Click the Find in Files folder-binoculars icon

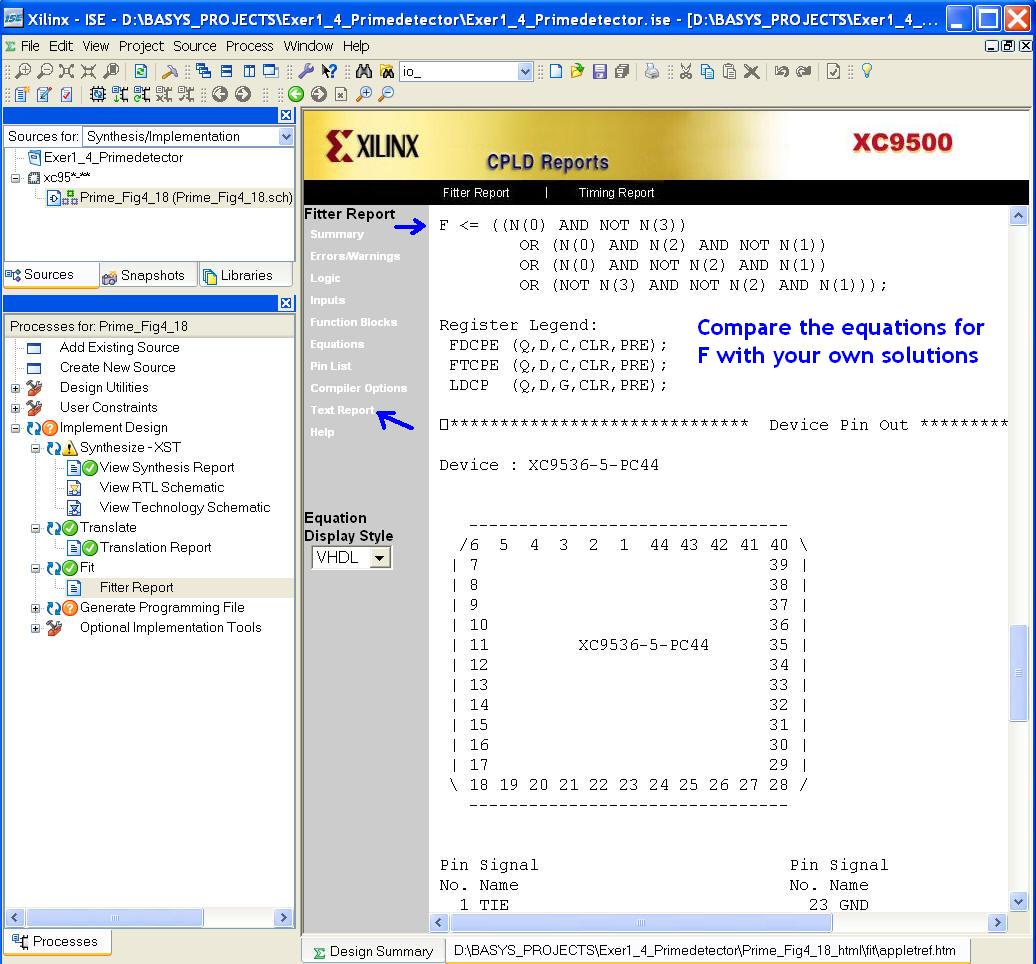[x=387, y=71]
